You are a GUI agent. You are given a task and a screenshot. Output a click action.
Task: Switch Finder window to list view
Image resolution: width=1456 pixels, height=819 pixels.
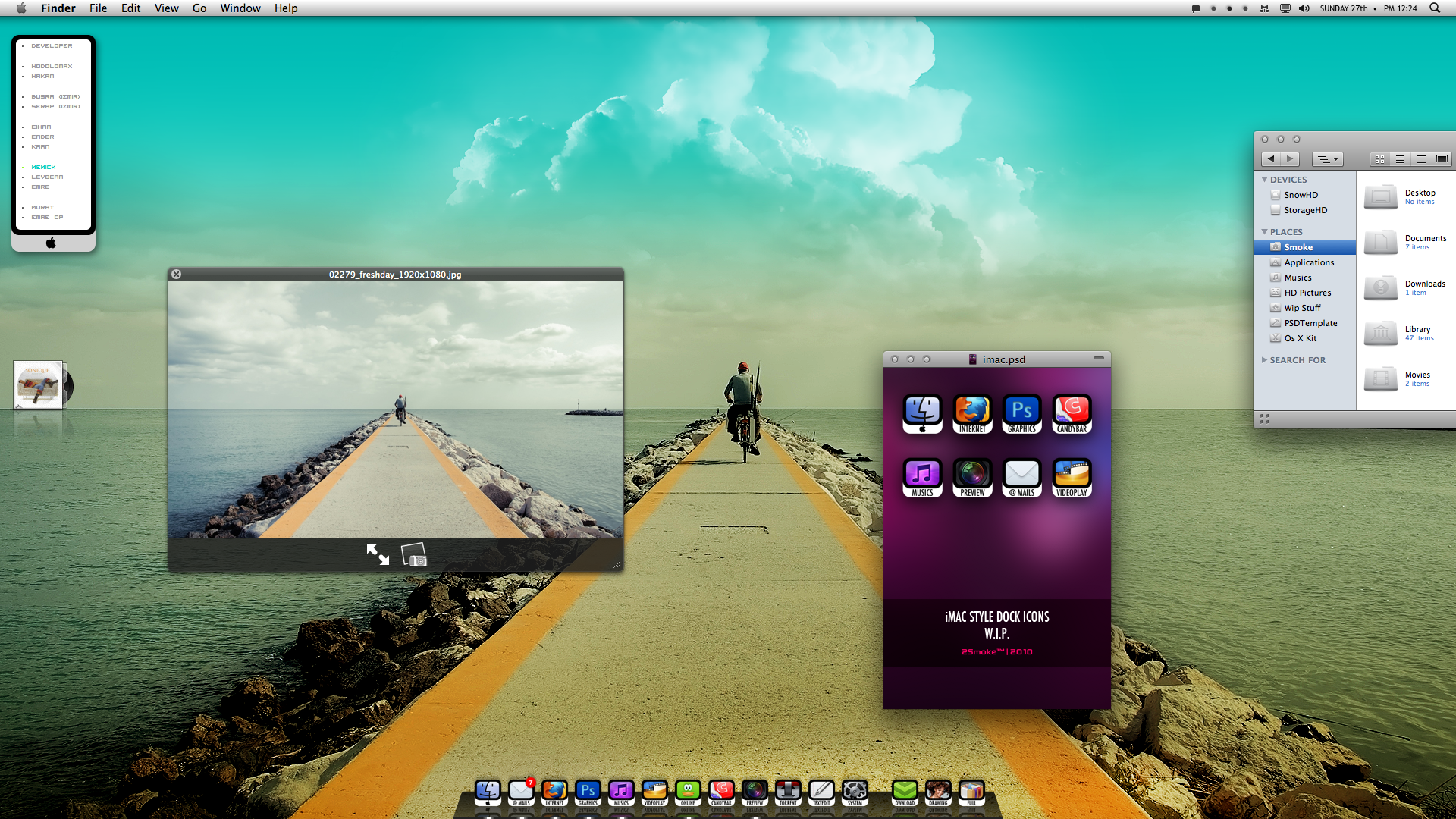tap(1400, 159)
